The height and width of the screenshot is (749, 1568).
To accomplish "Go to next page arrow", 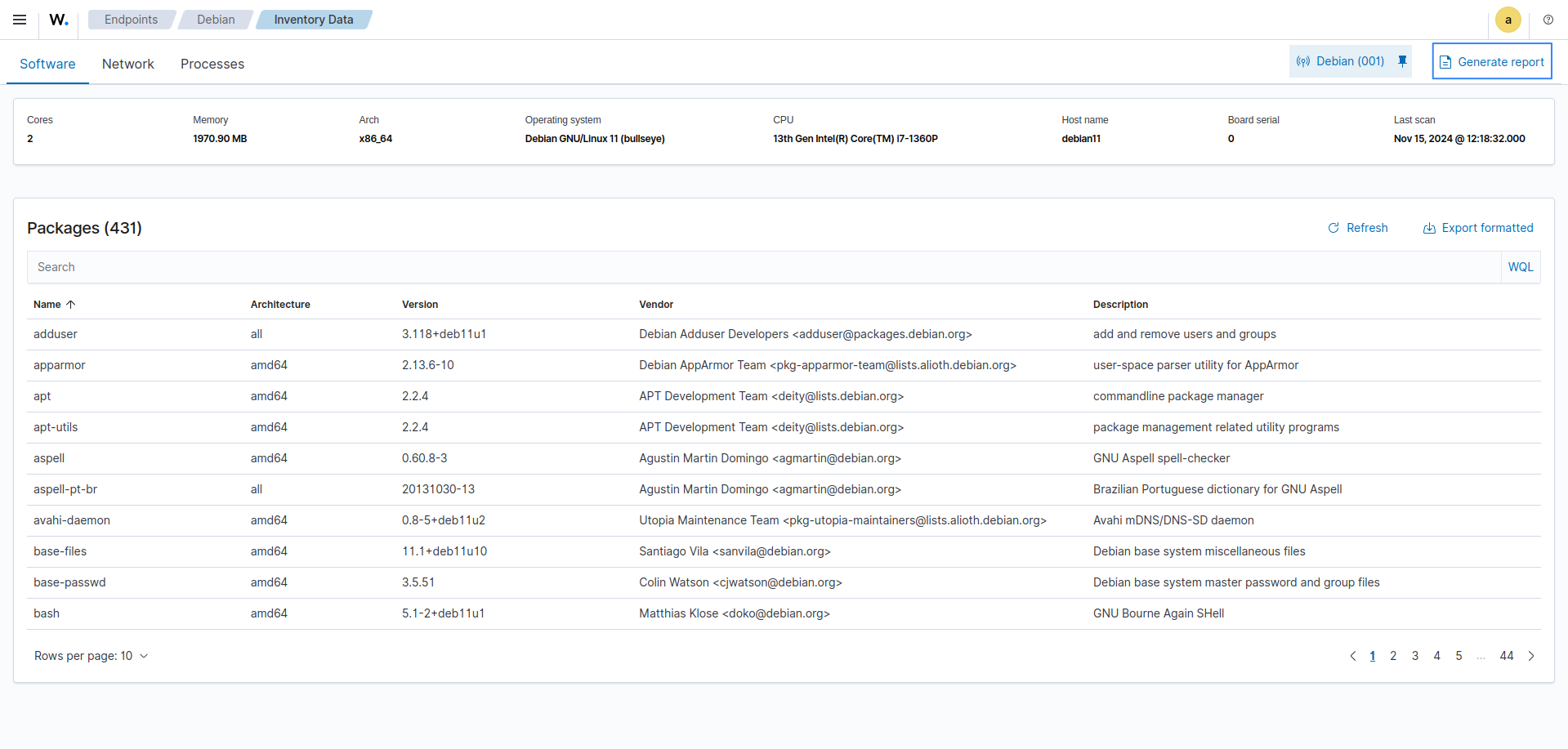I will 1531,656.
